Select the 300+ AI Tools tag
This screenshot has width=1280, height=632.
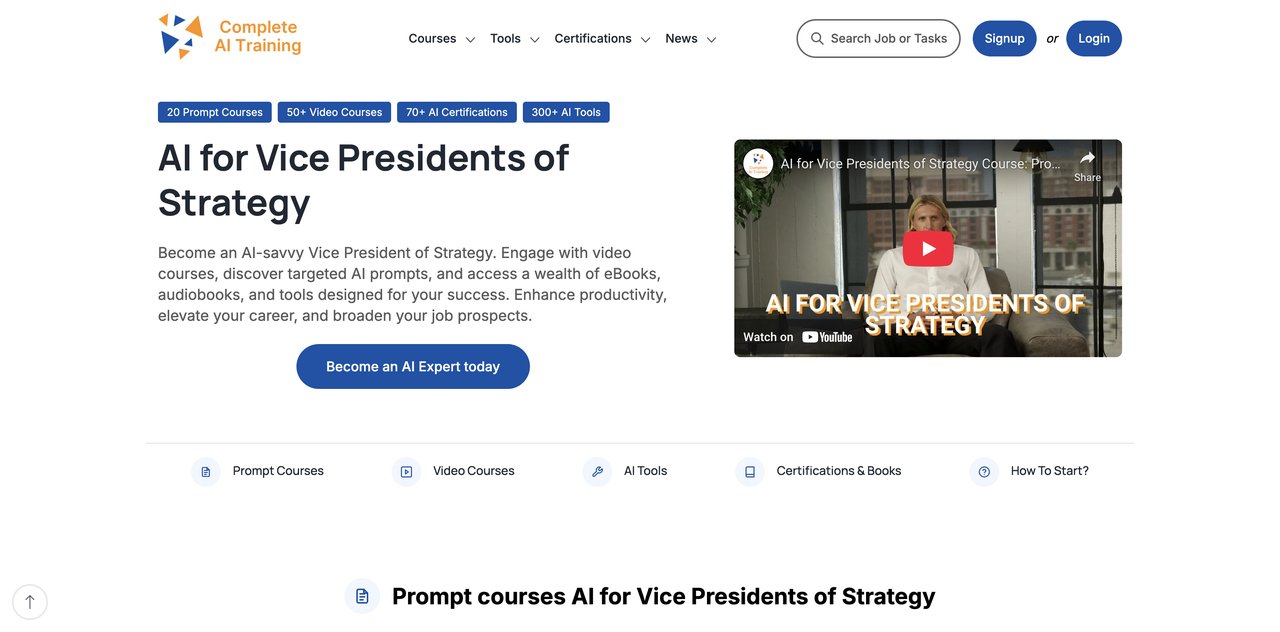[x=566, y=112]
